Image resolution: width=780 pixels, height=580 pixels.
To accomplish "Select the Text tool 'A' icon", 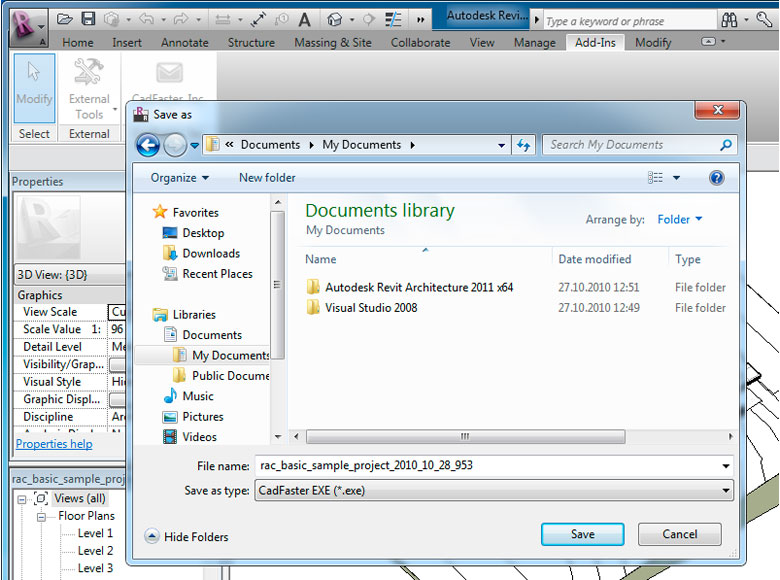I will (x=304, y=20).
